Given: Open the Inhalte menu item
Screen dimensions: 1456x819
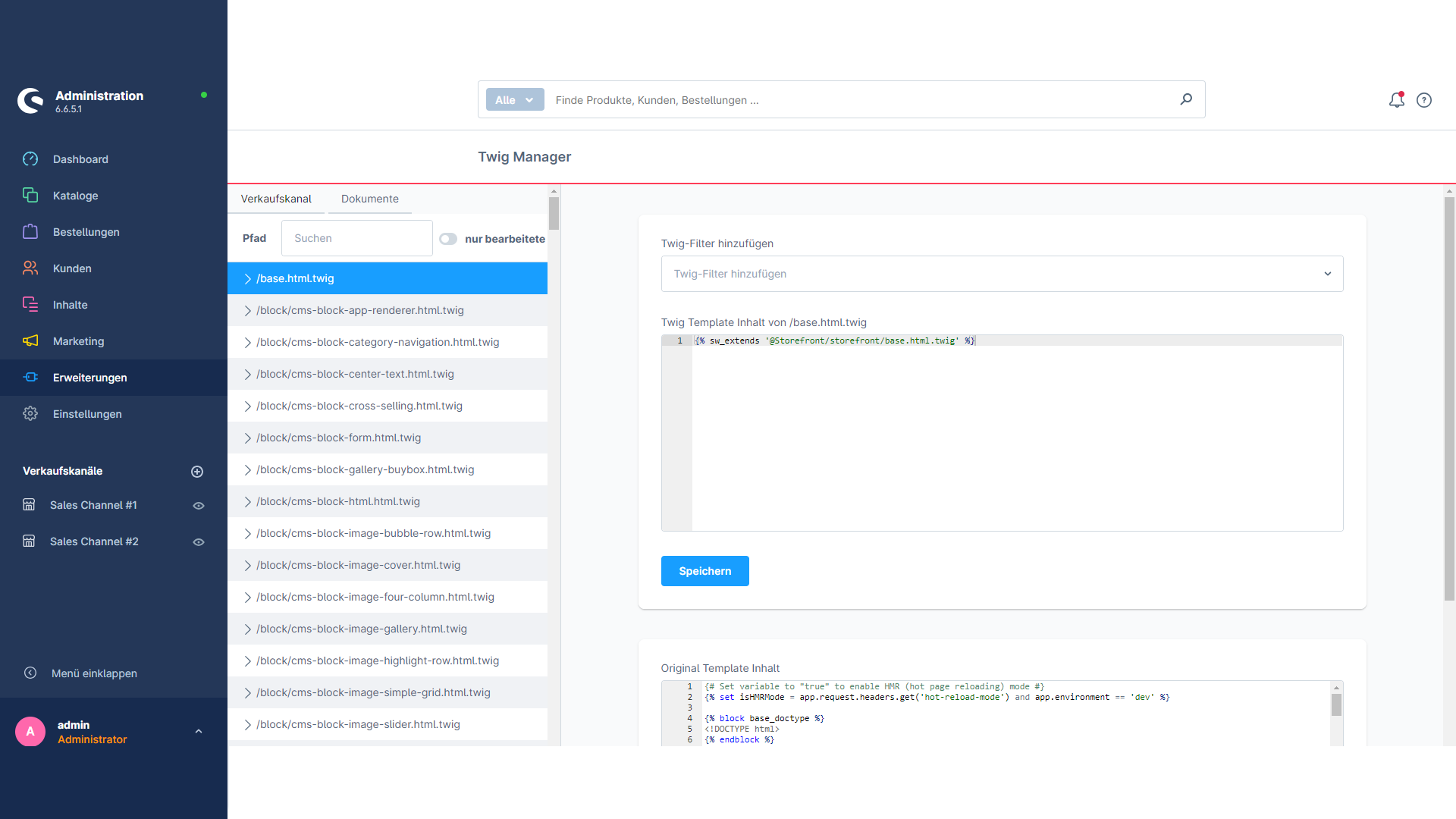Looking at the screenshot, I should (114, 305).
